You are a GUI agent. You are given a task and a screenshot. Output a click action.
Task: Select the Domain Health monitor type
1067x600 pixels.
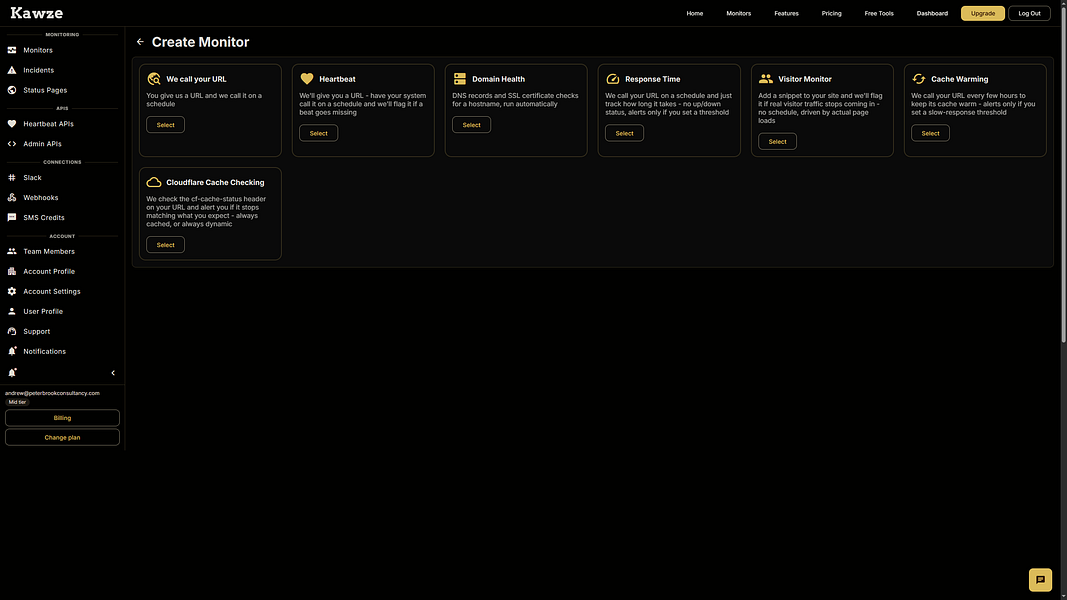472,124
